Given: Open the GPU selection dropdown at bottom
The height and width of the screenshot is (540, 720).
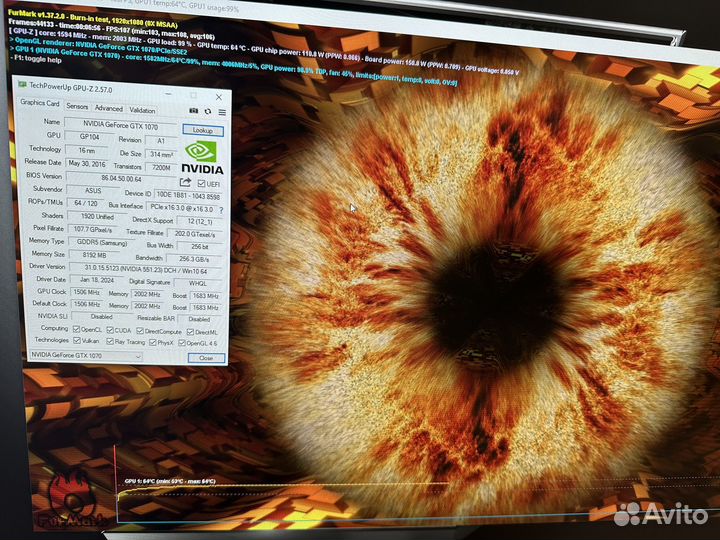Looking at the screenshot, I should pos(85,354).
